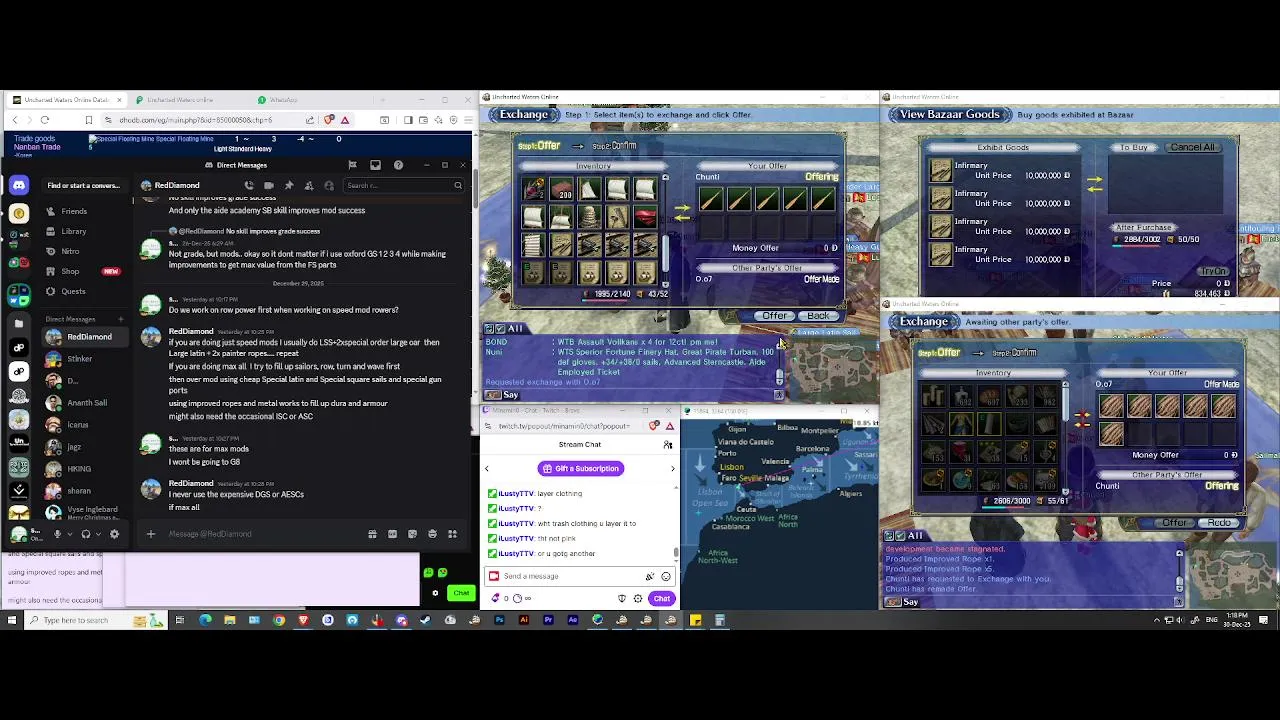The height and width of the screenshot is (720, 1280).
Task: Click the green Chat button below Discord
Action: 461,593
